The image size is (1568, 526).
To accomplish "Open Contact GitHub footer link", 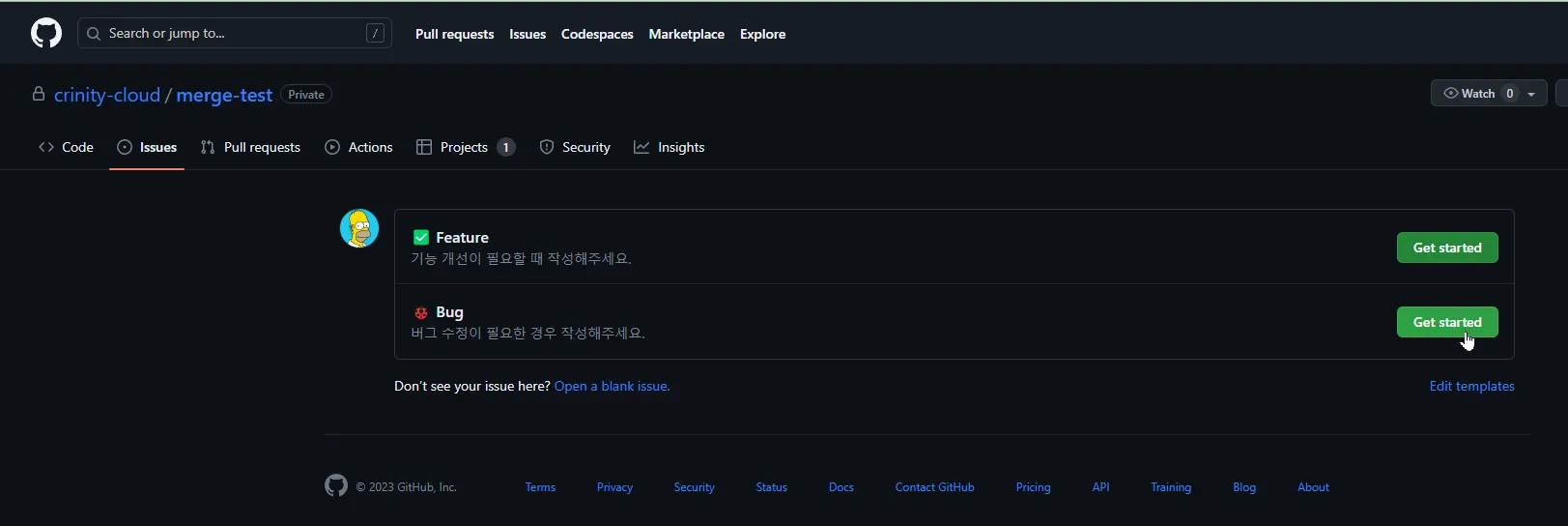I will click(x=934, y=487).
